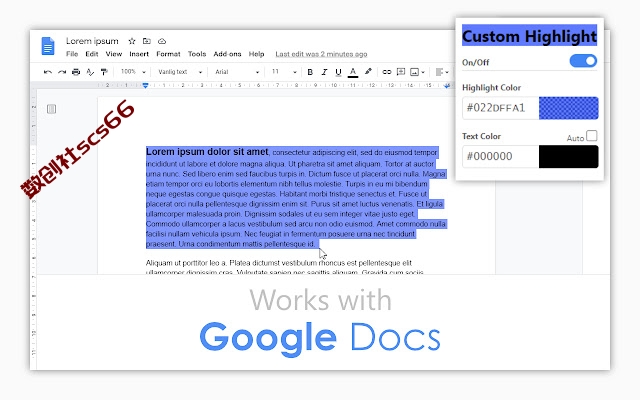The image size is (640, 400).
Task: Open the highlight color pen tool
Action: [x=368, y=71]
